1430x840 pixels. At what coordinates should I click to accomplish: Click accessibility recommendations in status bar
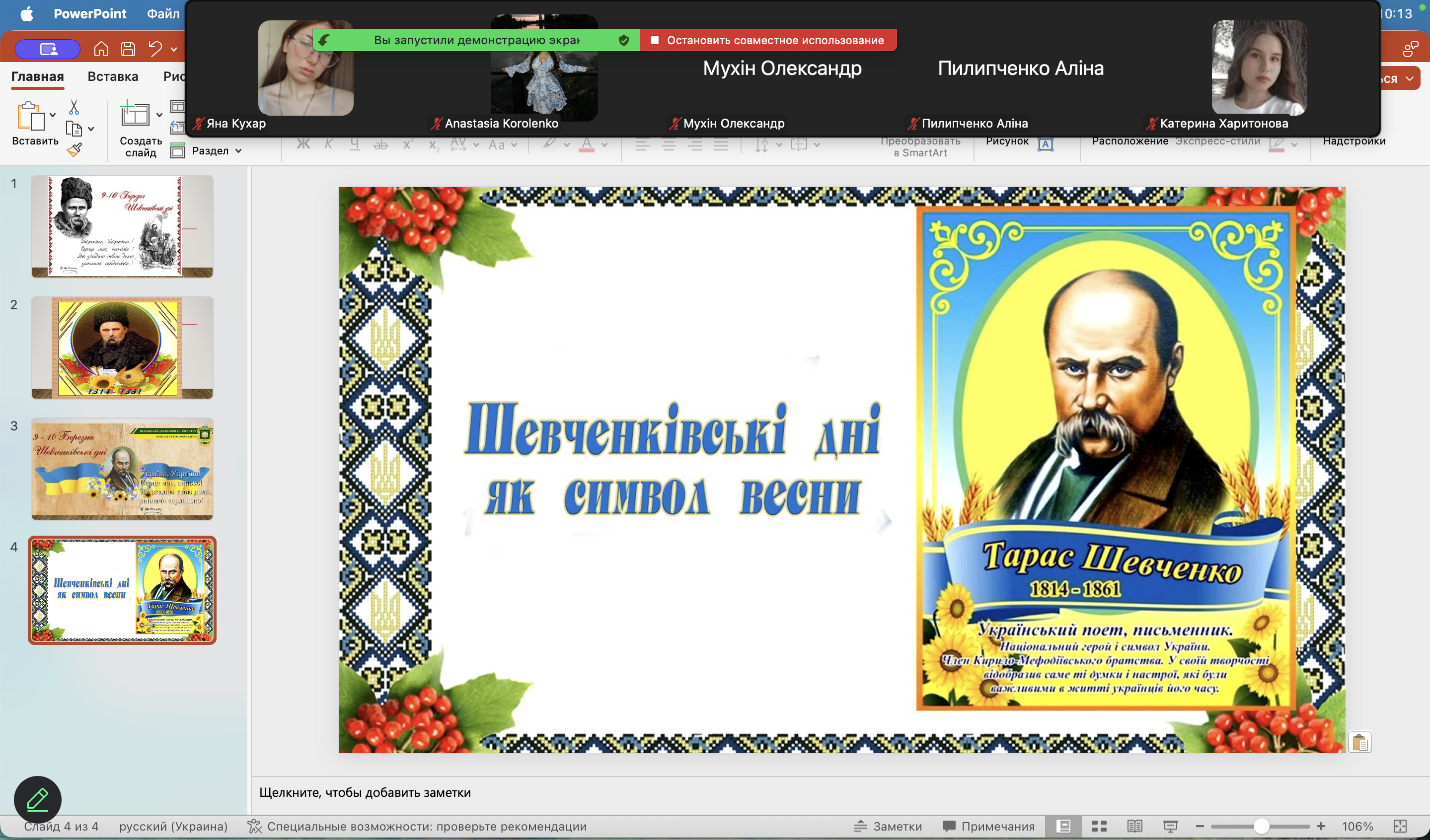point(427,826)
